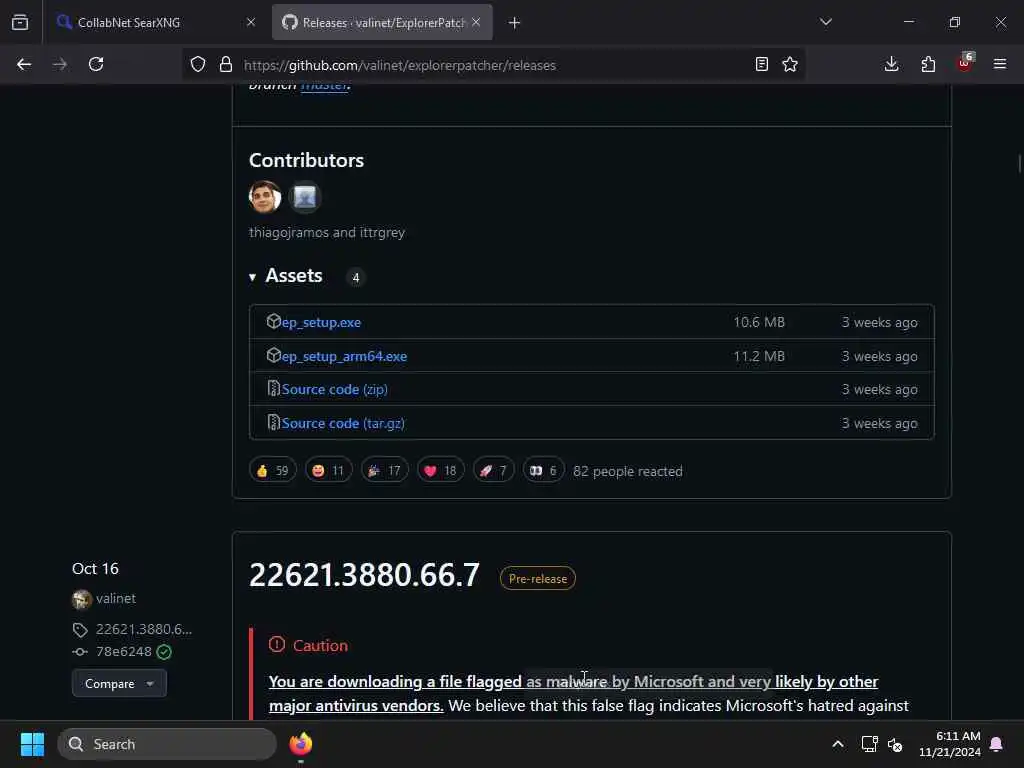This screenshot has width=1024, height=768.
Task: Open network status tray icon
Action: pos(869,744)
